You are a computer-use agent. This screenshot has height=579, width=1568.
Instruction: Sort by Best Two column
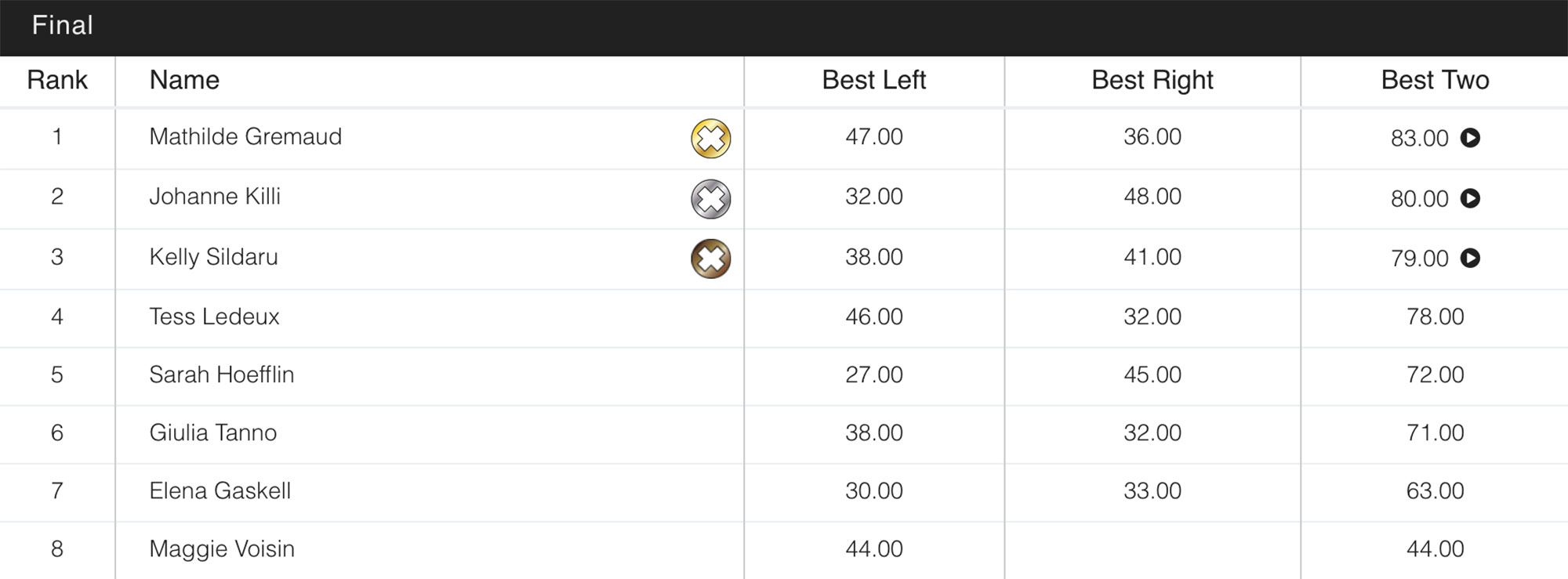1435,80
